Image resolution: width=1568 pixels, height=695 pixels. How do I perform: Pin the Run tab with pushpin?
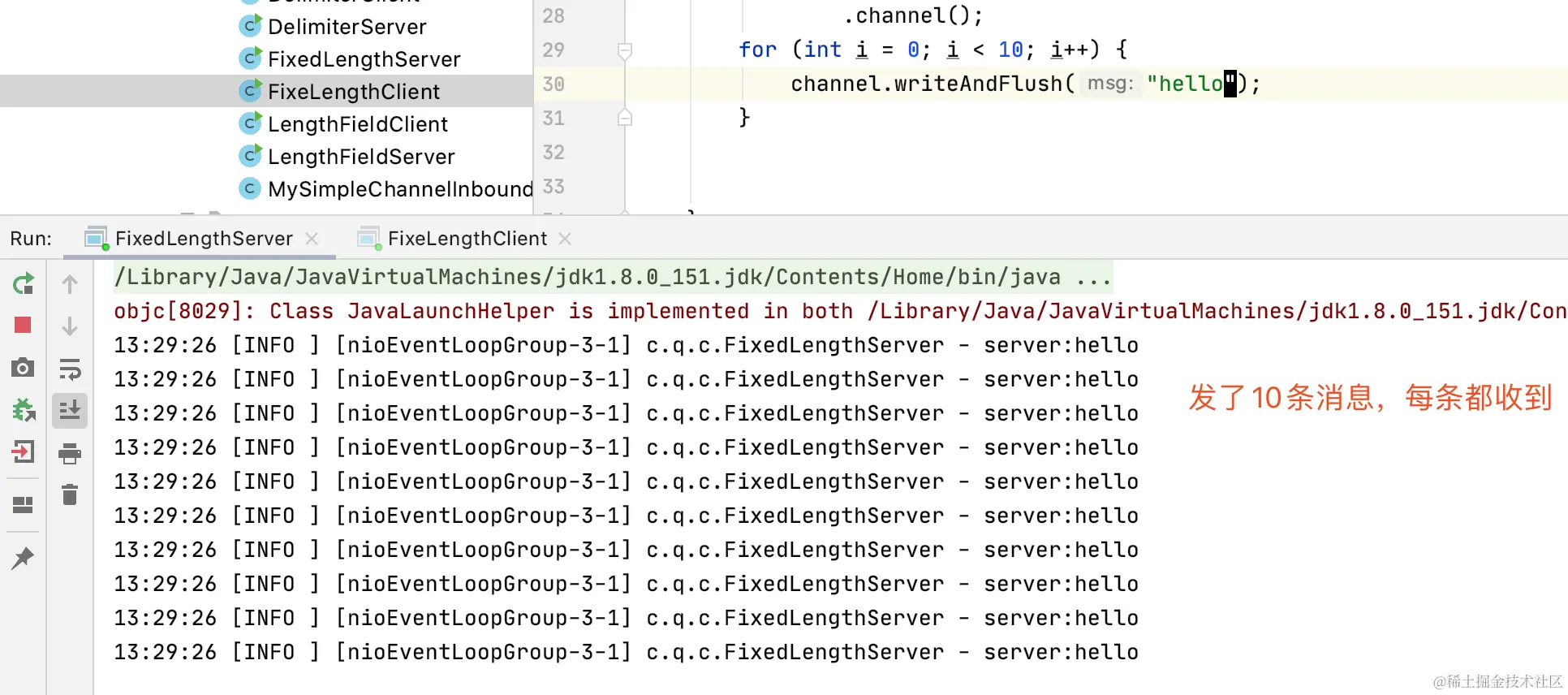pyautogui.click(x=23, y=558)
